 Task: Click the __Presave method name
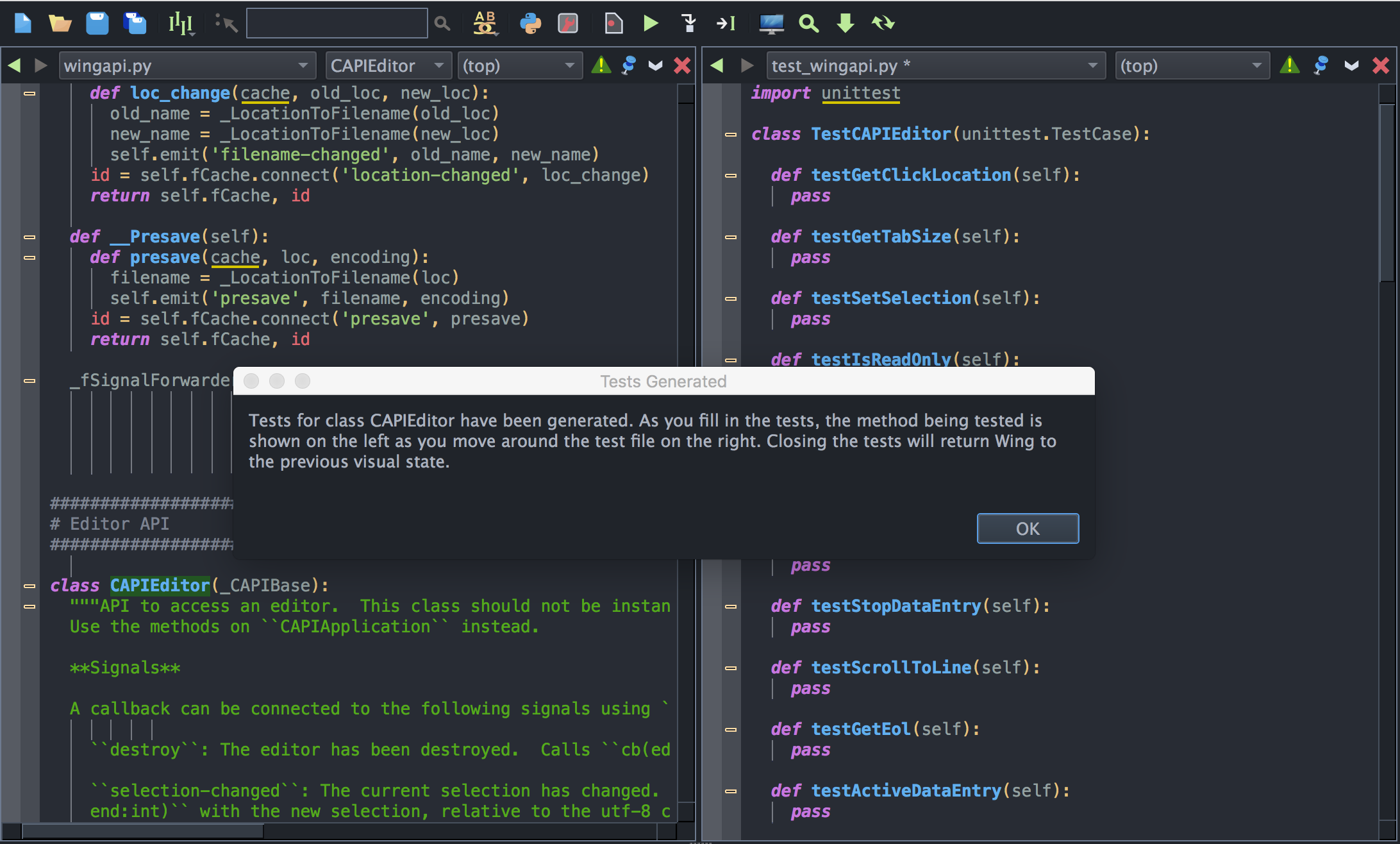click(x=155, y=237)
